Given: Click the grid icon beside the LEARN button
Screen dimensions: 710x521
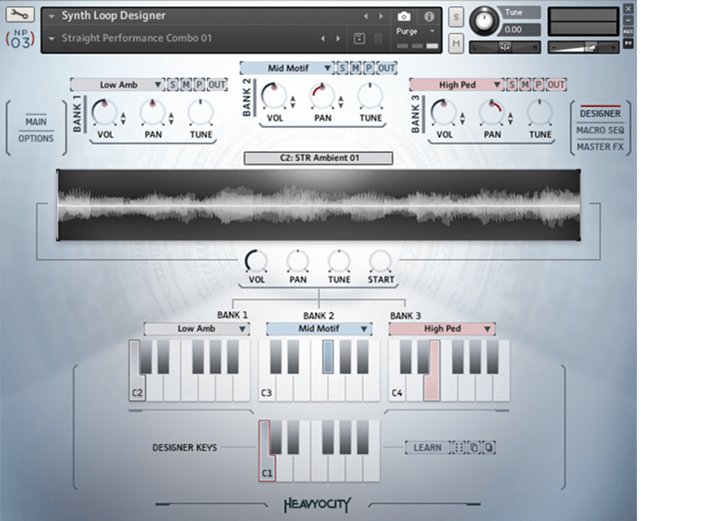Looking at the screenshot, I should coord(458,448).
